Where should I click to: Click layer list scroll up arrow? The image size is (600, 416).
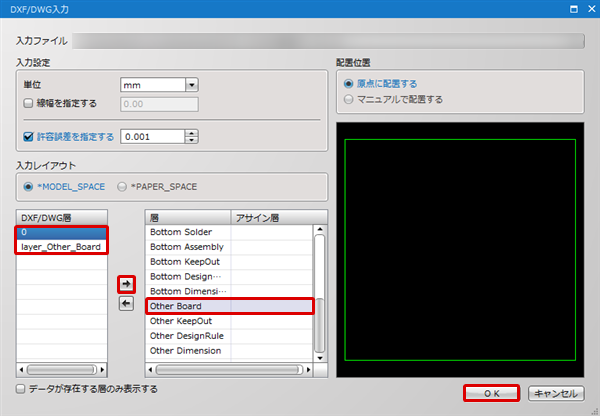coord(320,229)
